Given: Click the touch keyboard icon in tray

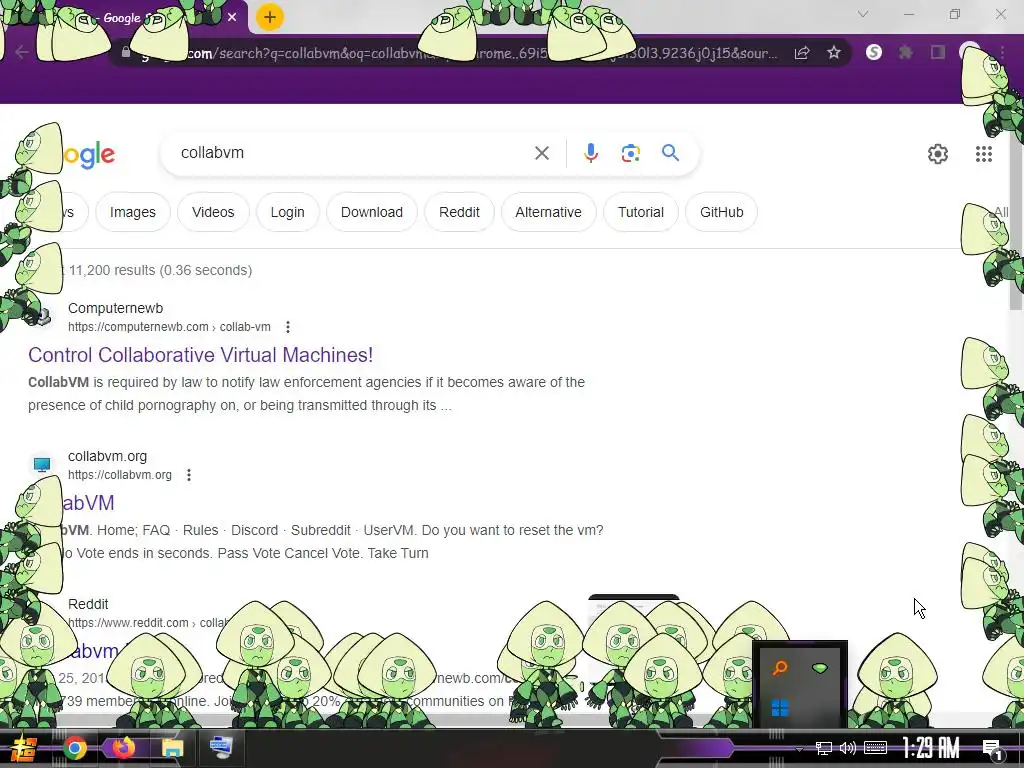Looking at the screenshot, I should pos(875,748).
